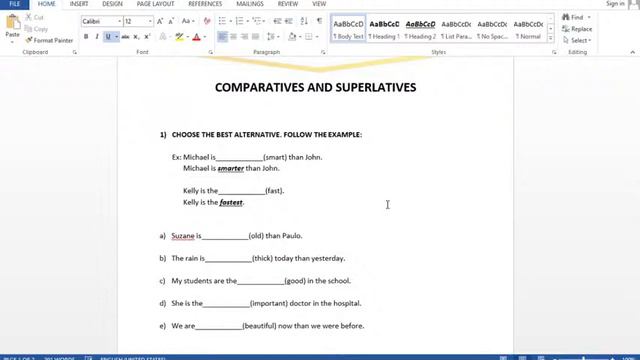The image size is (640, 360).
Task: Align text left
Action: point(222,37)
